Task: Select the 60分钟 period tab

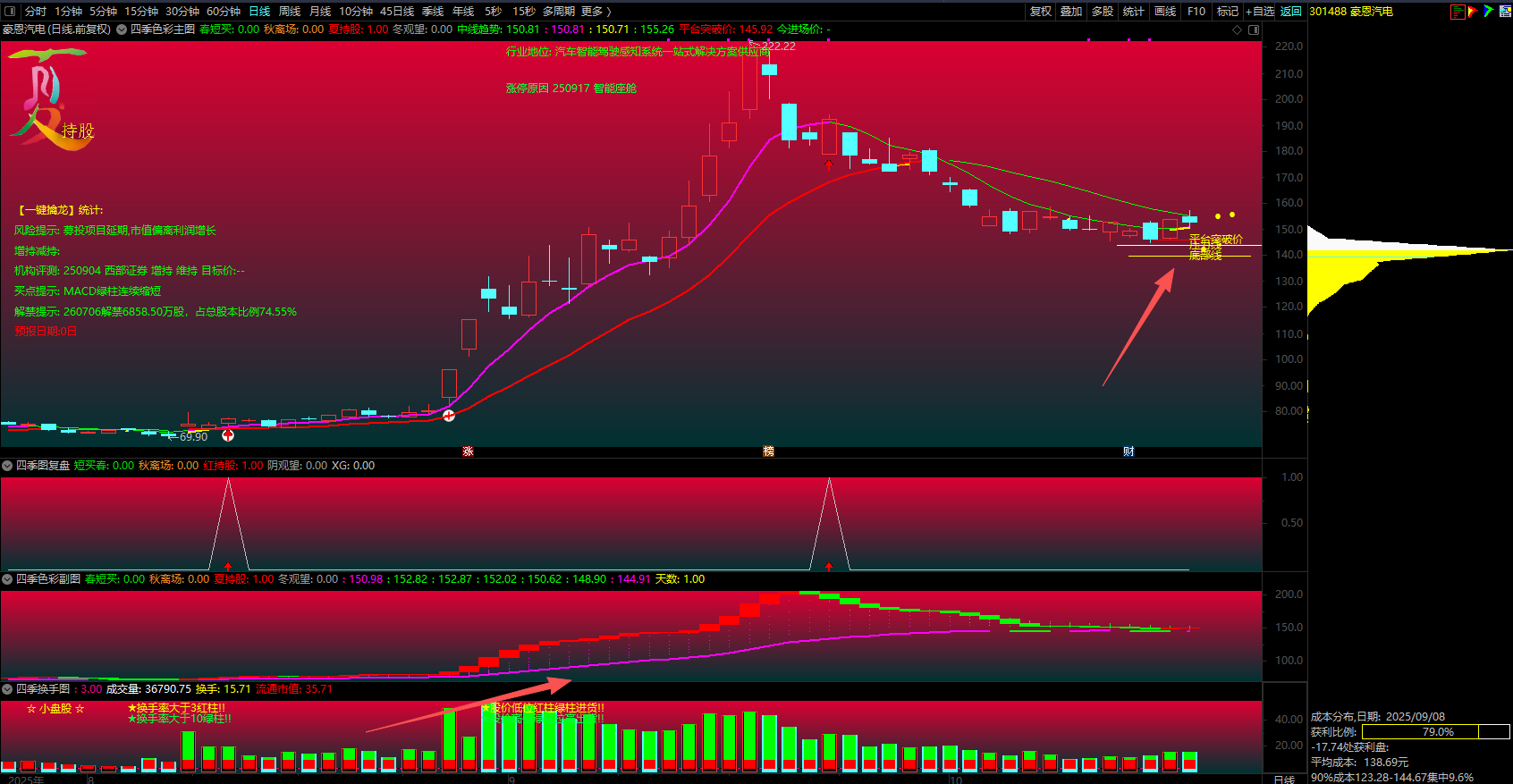Action: pos(224,12)
